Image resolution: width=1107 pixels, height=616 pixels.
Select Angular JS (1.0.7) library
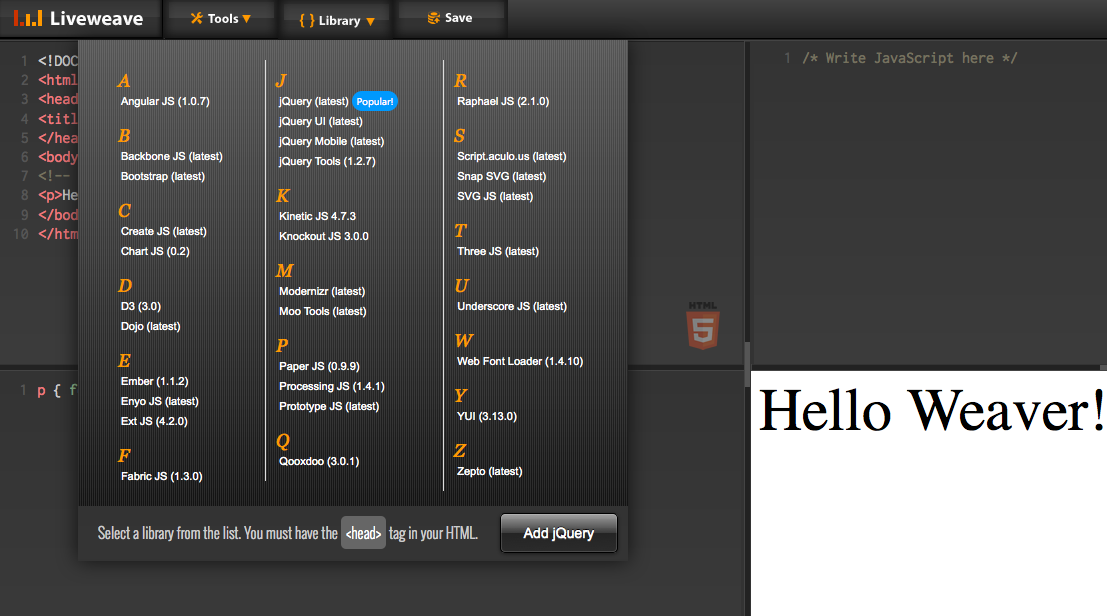coord(165,101)
